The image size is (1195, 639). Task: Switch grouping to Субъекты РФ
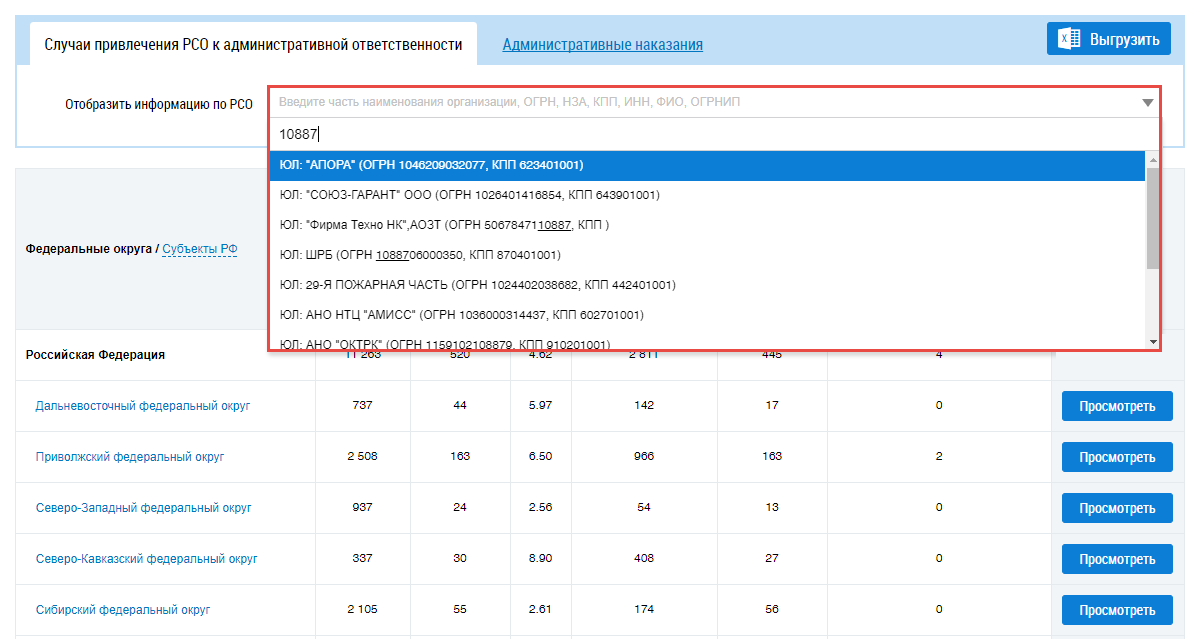(199, 249)
